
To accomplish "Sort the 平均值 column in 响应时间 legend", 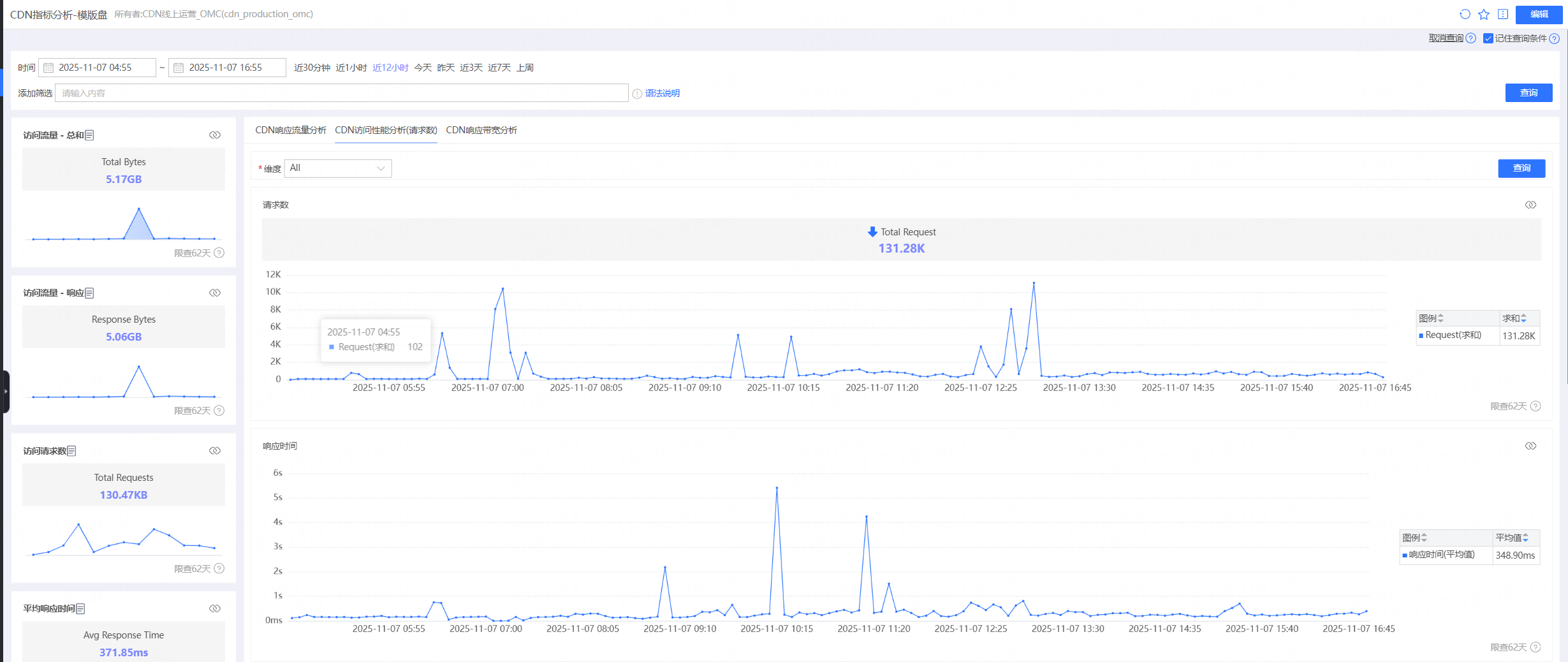I will [1525, 538].
